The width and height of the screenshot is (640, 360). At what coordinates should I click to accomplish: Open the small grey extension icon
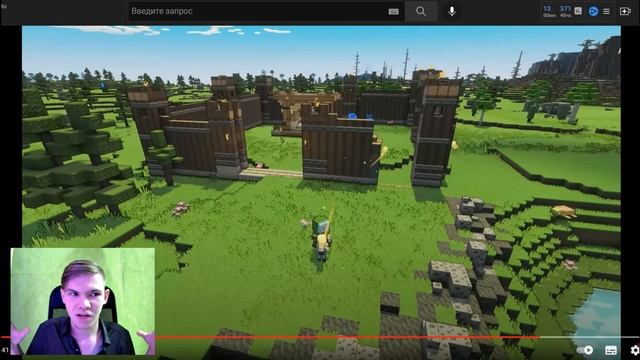578,11
